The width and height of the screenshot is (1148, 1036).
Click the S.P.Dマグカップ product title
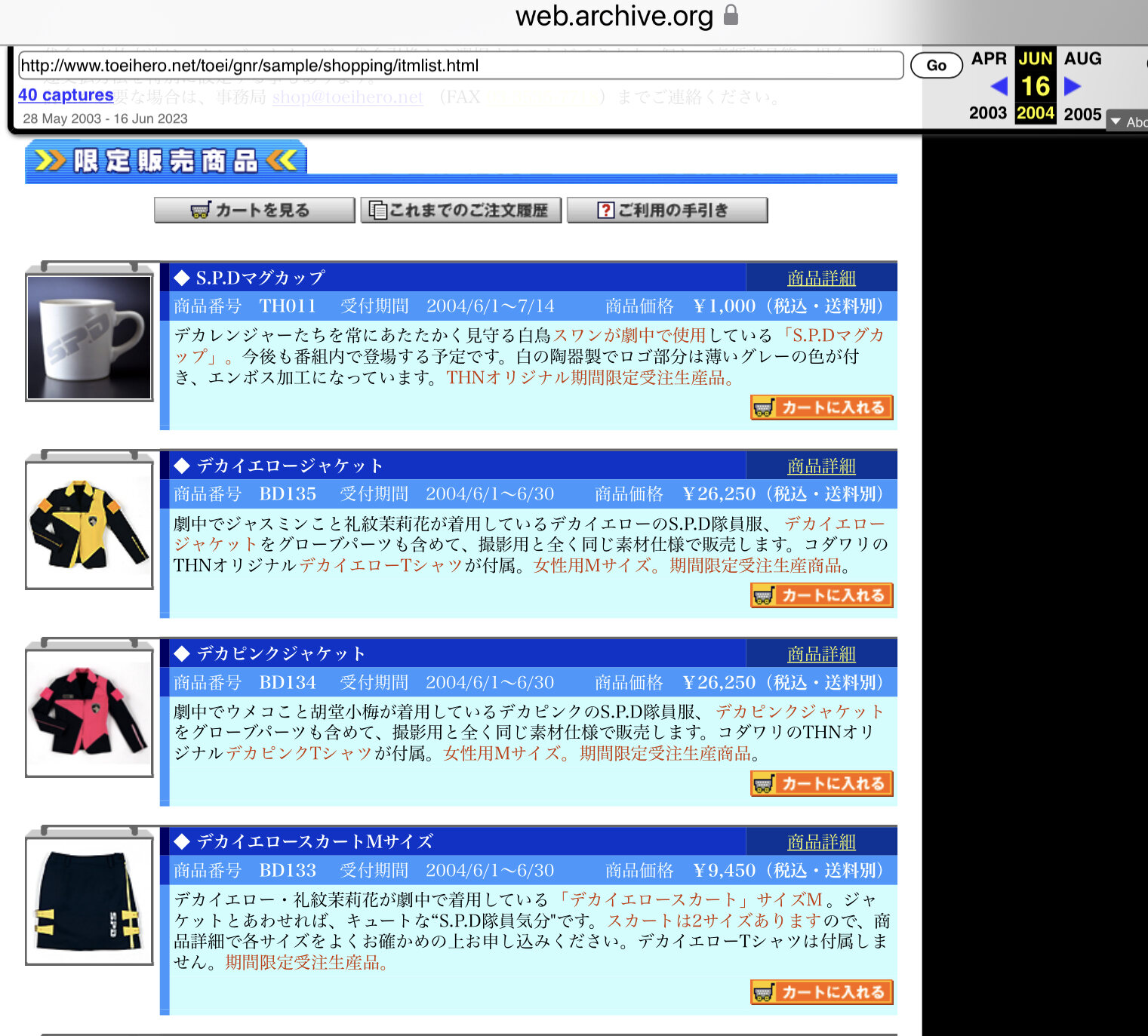click(260, 278)
